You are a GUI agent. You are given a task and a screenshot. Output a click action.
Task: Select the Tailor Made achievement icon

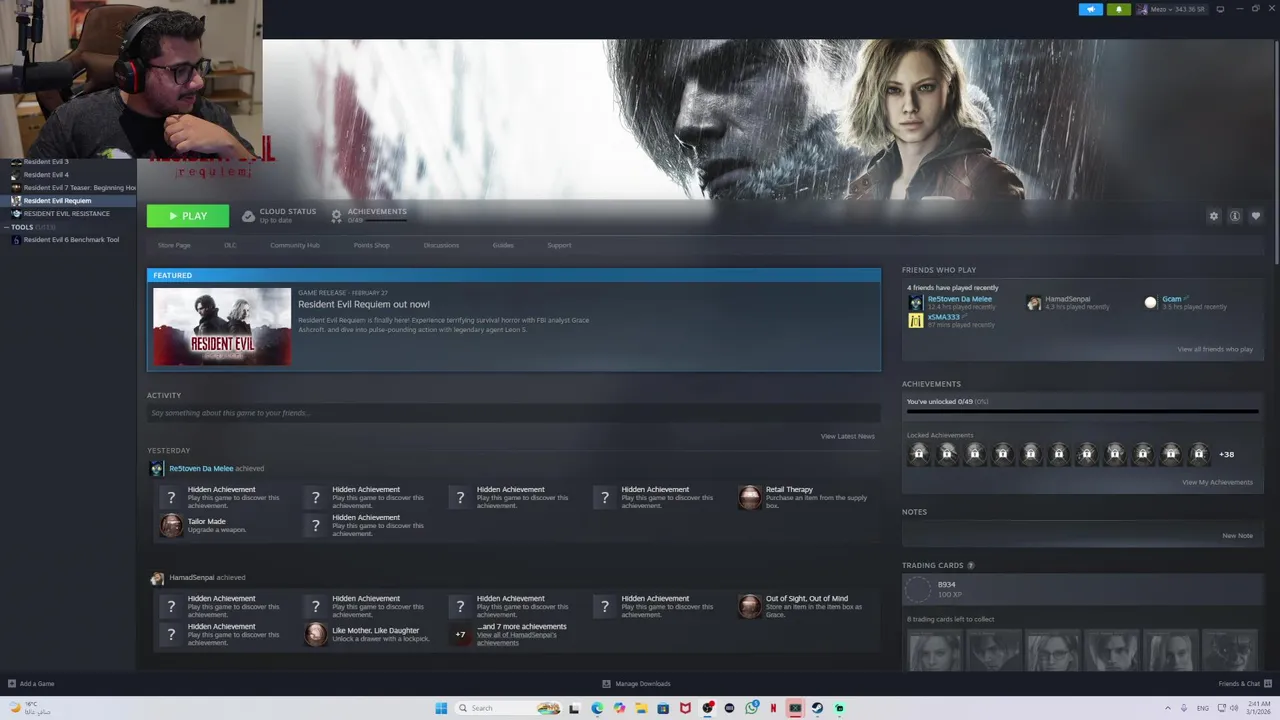(x=172, y=526)
